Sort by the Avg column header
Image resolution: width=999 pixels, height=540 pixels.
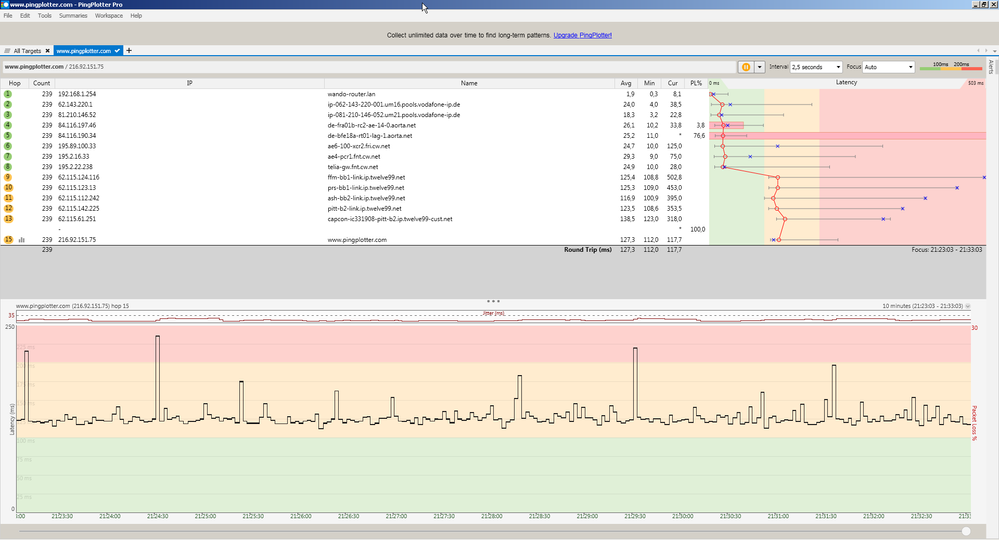[x=626, y=83]
